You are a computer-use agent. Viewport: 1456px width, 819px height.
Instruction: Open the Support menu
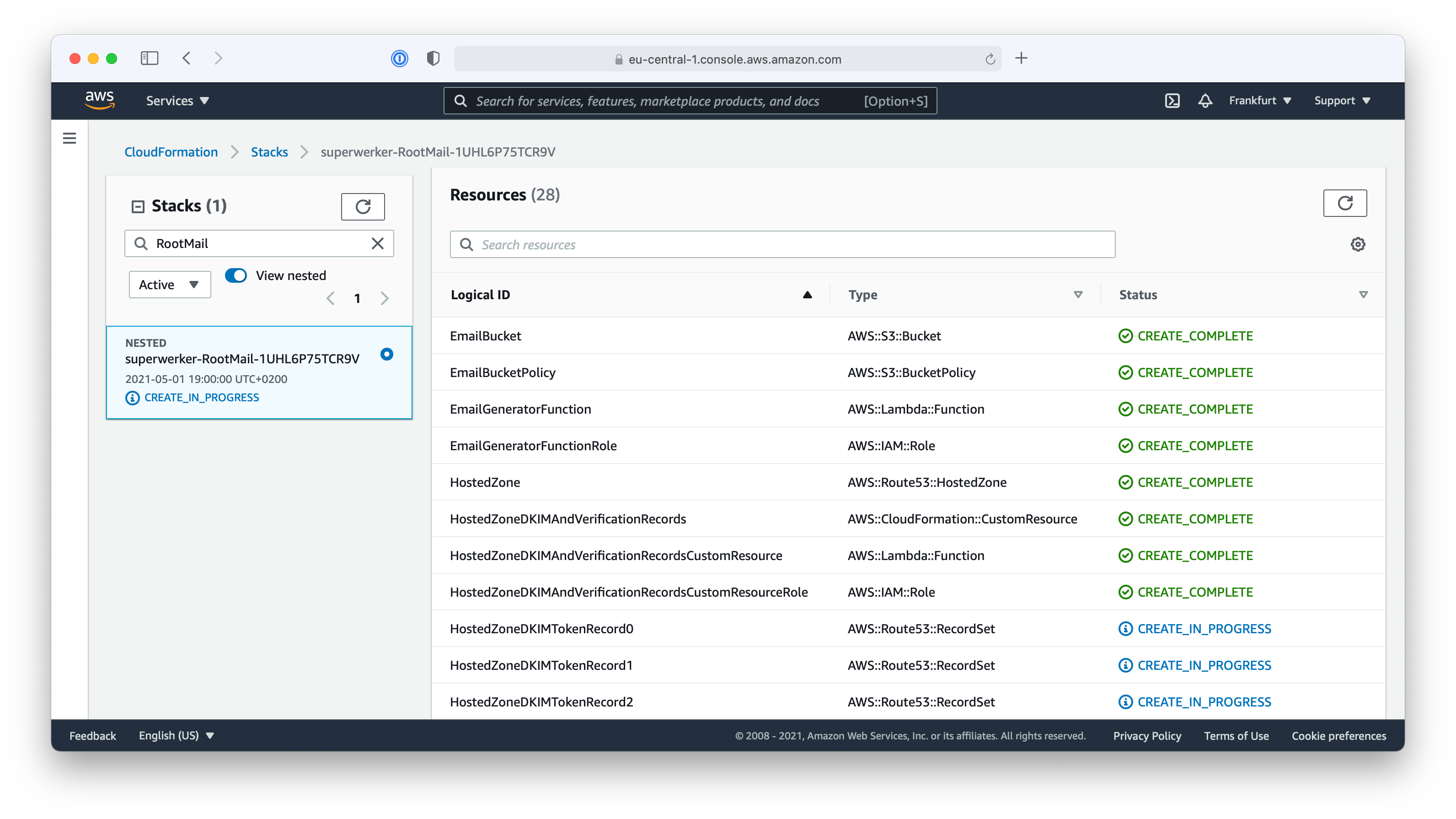(x=1342, y=101)
